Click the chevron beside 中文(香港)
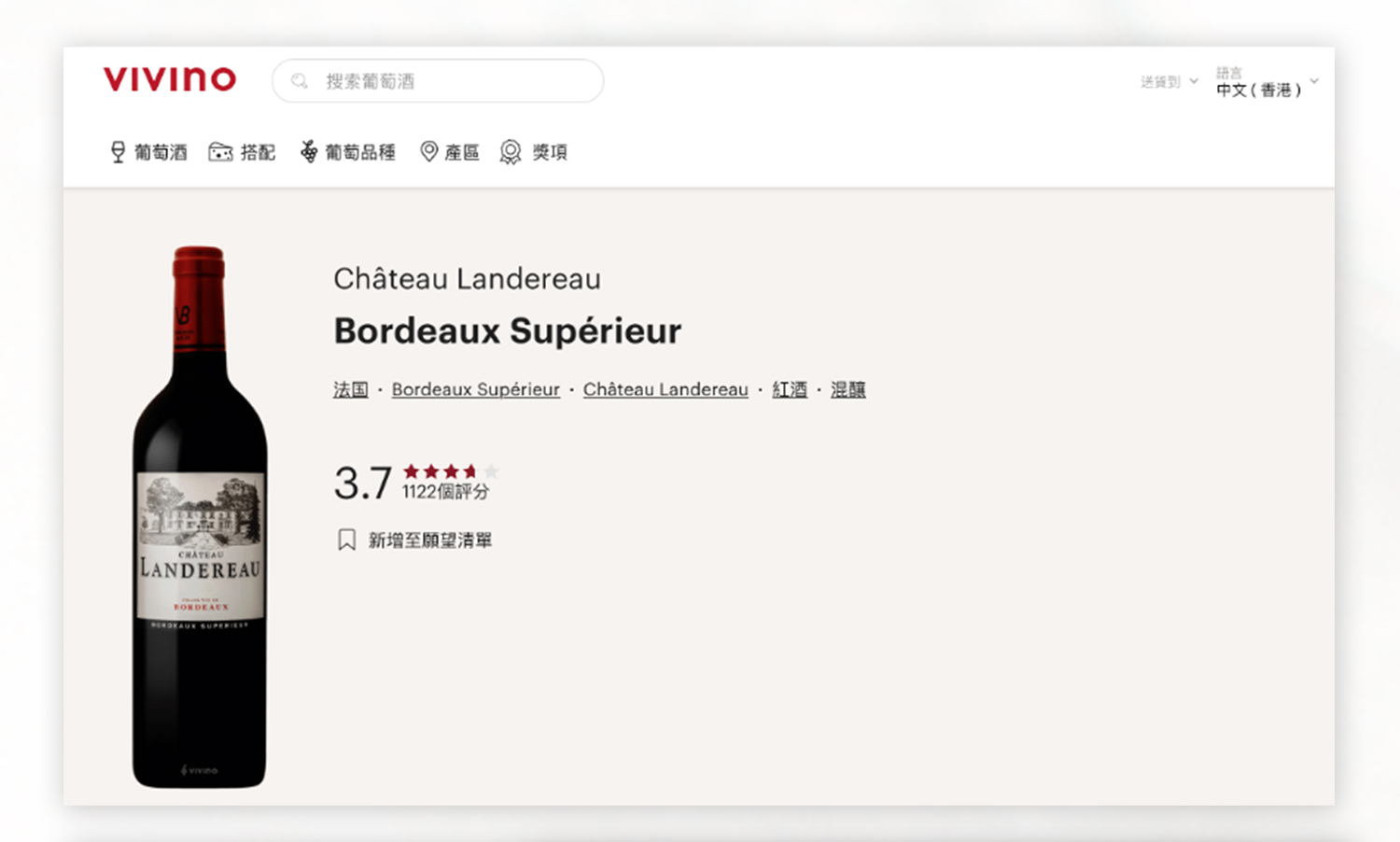The height and width of the screenshot is (842, 1400). point(1314,81)
